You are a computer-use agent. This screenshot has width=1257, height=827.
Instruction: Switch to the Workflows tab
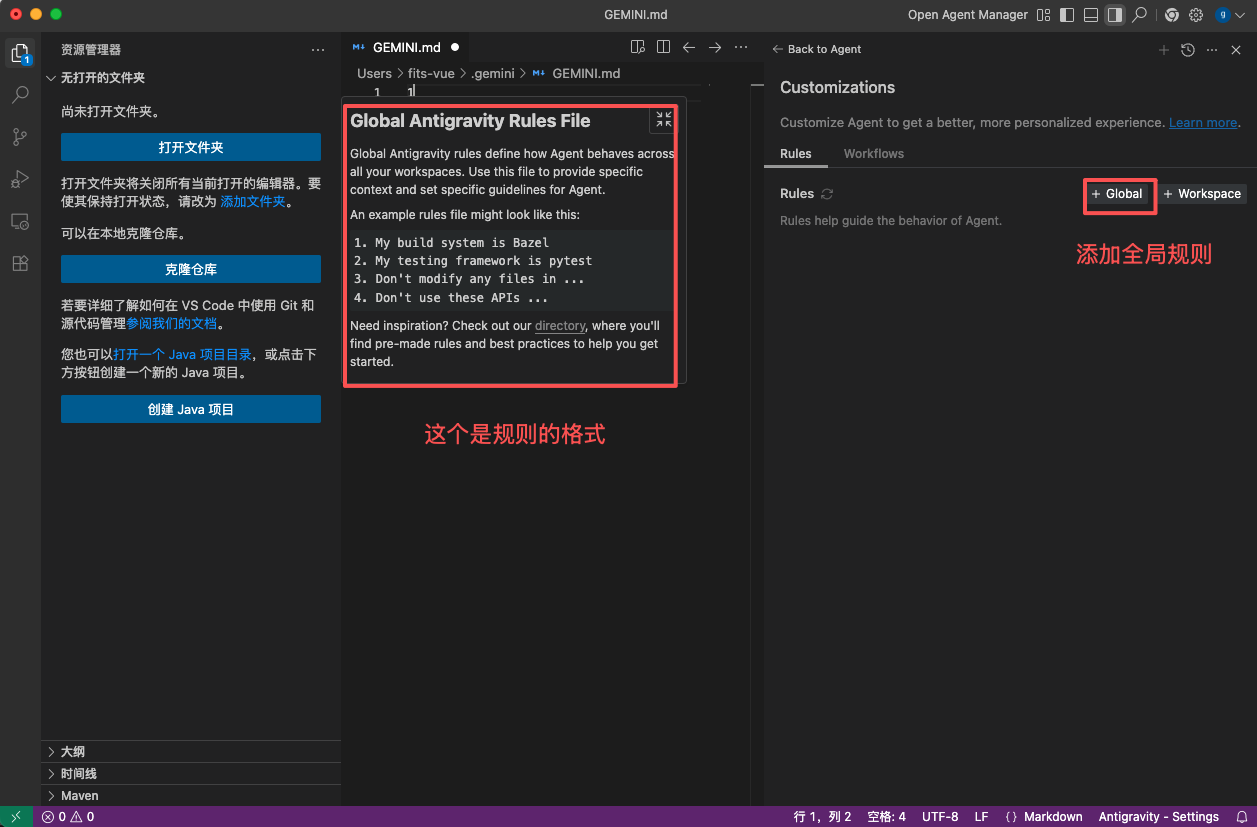point(873,154)
